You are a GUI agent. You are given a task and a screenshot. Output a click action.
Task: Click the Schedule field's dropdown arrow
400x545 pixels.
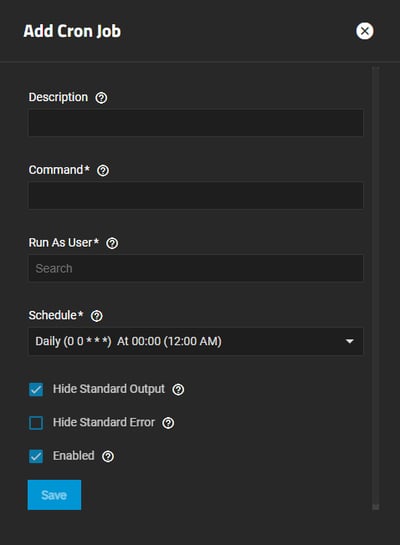[350, 341]
